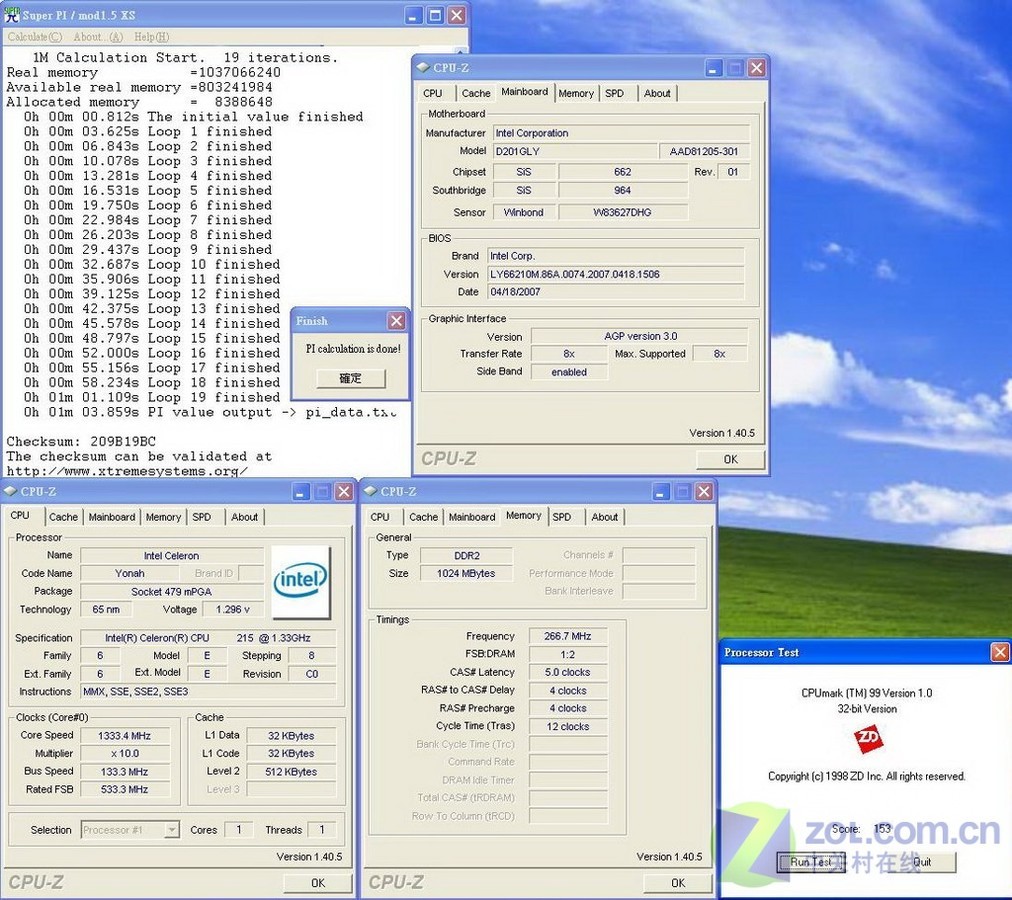Click the CAS# Latency 5.0 clocks value
This screenshot has width=1012, height=900.
567,672
